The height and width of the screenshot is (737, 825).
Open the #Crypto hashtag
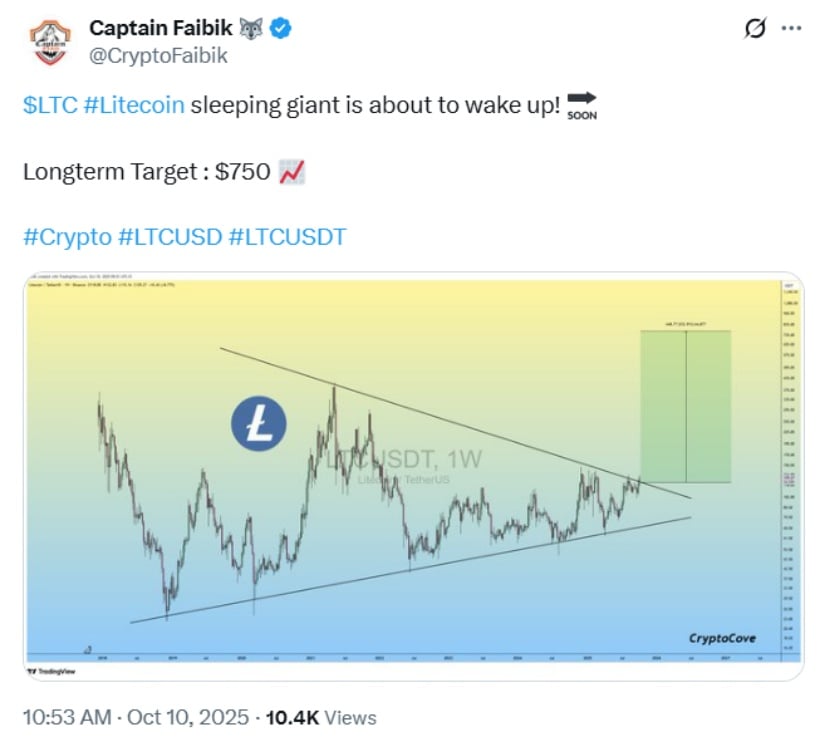66,238
